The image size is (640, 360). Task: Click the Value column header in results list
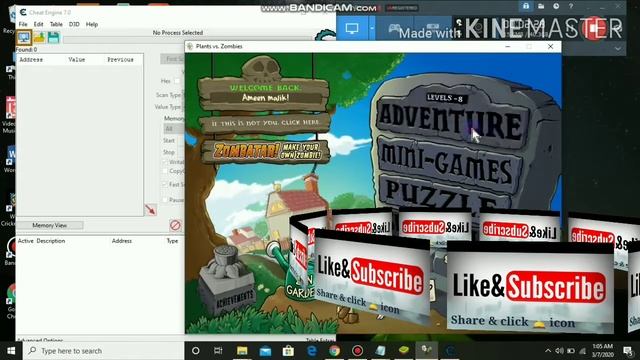[77, 60]
